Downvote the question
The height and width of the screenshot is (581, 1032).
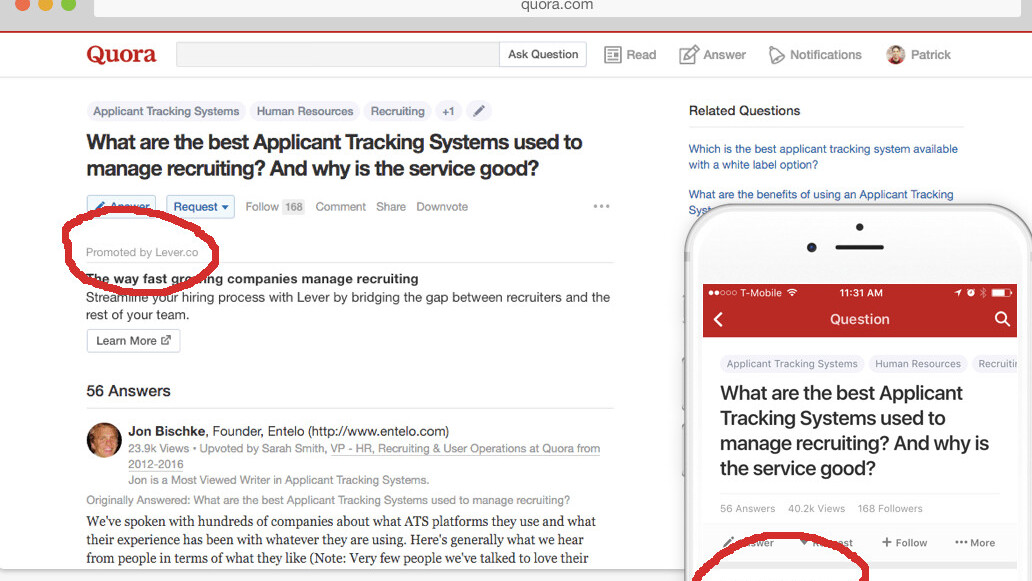coord(442,206)
